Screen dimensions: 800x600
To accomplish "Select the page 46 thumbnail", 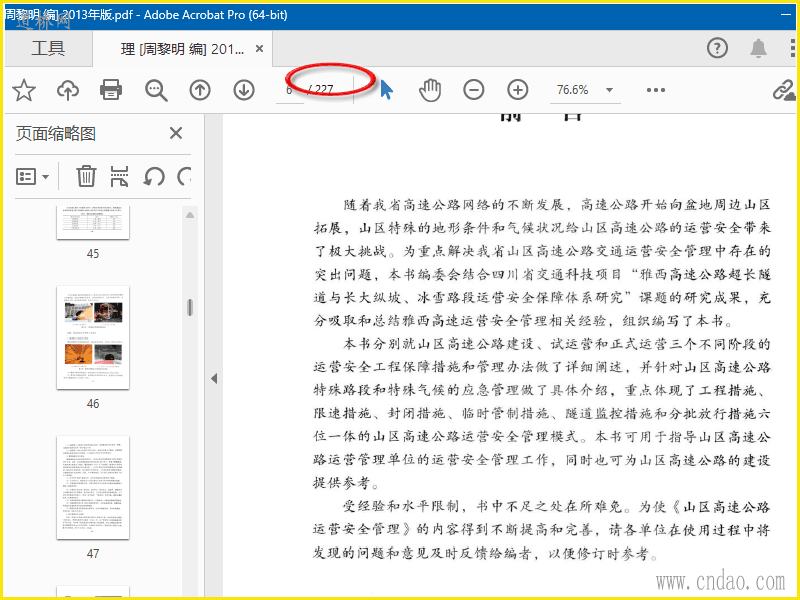I will (x=93, y=338).
